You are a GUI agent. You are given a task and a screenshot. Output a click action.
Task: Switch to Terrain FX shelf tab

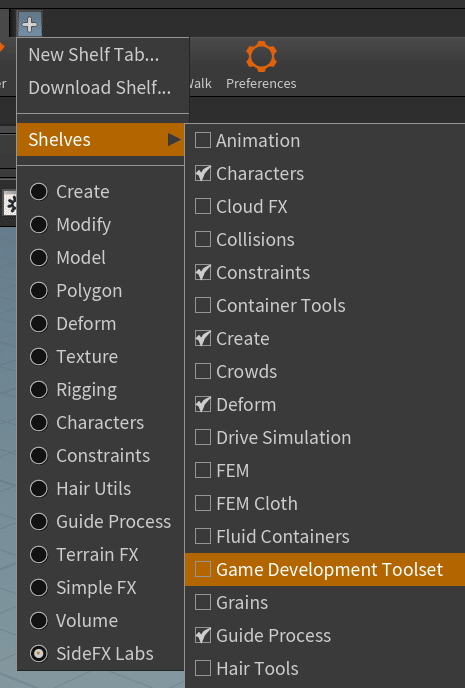(39, 555)
